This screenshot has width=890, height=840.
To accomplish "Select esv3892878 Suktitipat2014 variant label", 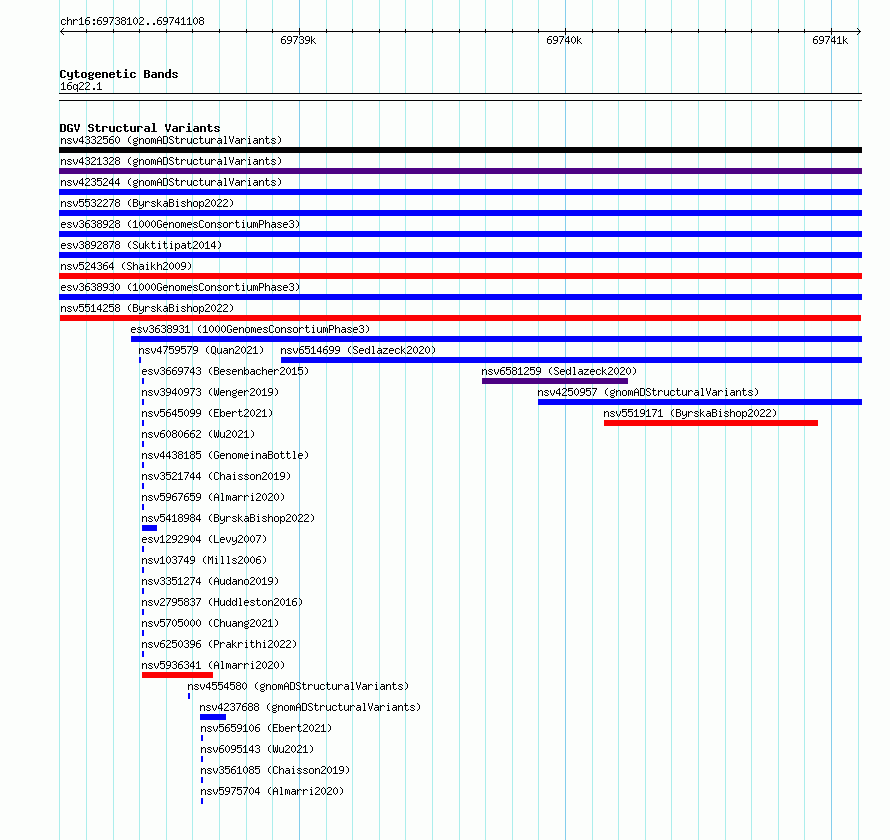I will click(141, 245).
